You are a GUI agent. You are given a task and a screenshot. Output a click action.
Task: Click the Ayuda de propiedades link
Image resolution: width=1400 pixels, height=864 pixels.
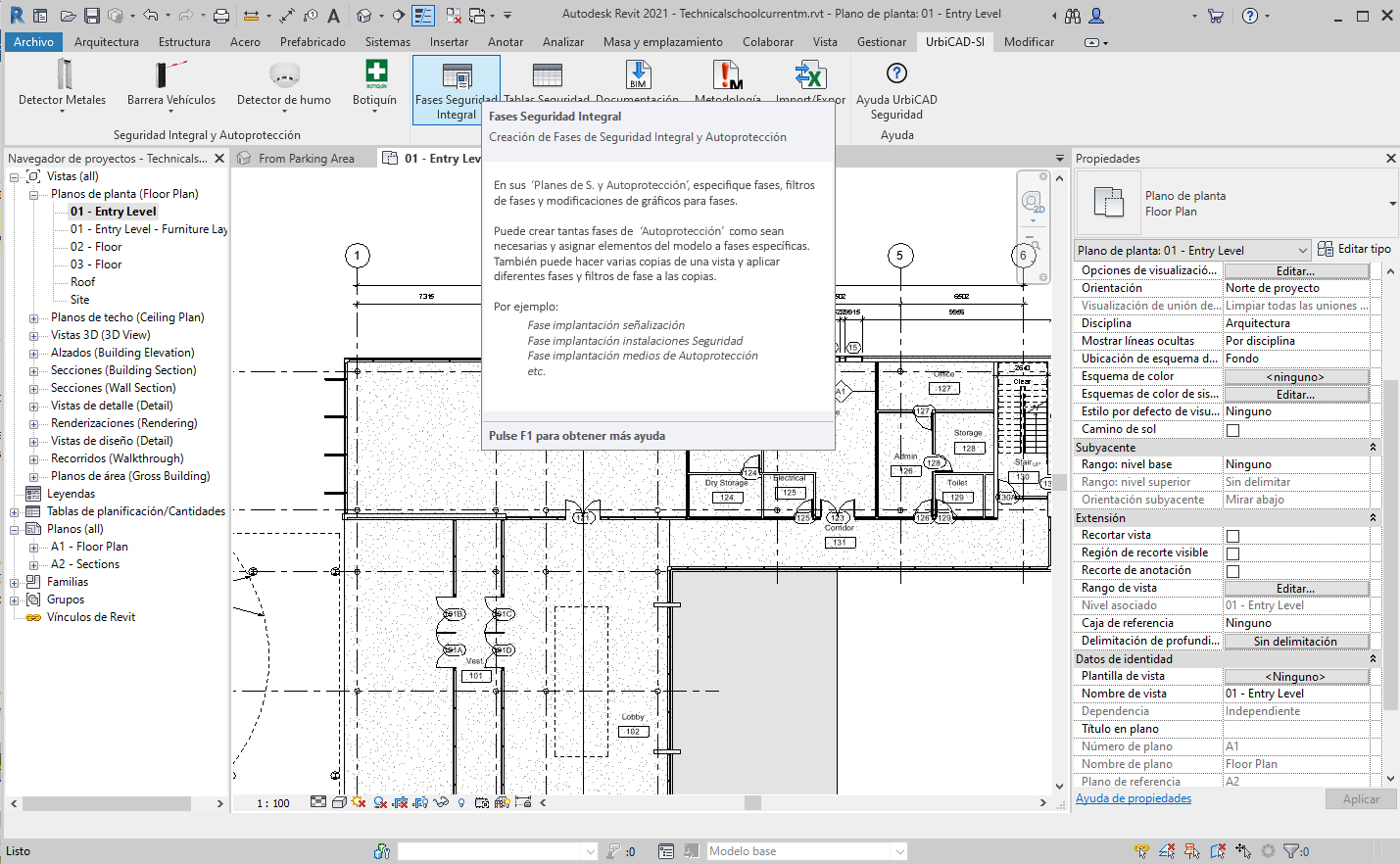pyautogui.click(x=1134, y=799)
